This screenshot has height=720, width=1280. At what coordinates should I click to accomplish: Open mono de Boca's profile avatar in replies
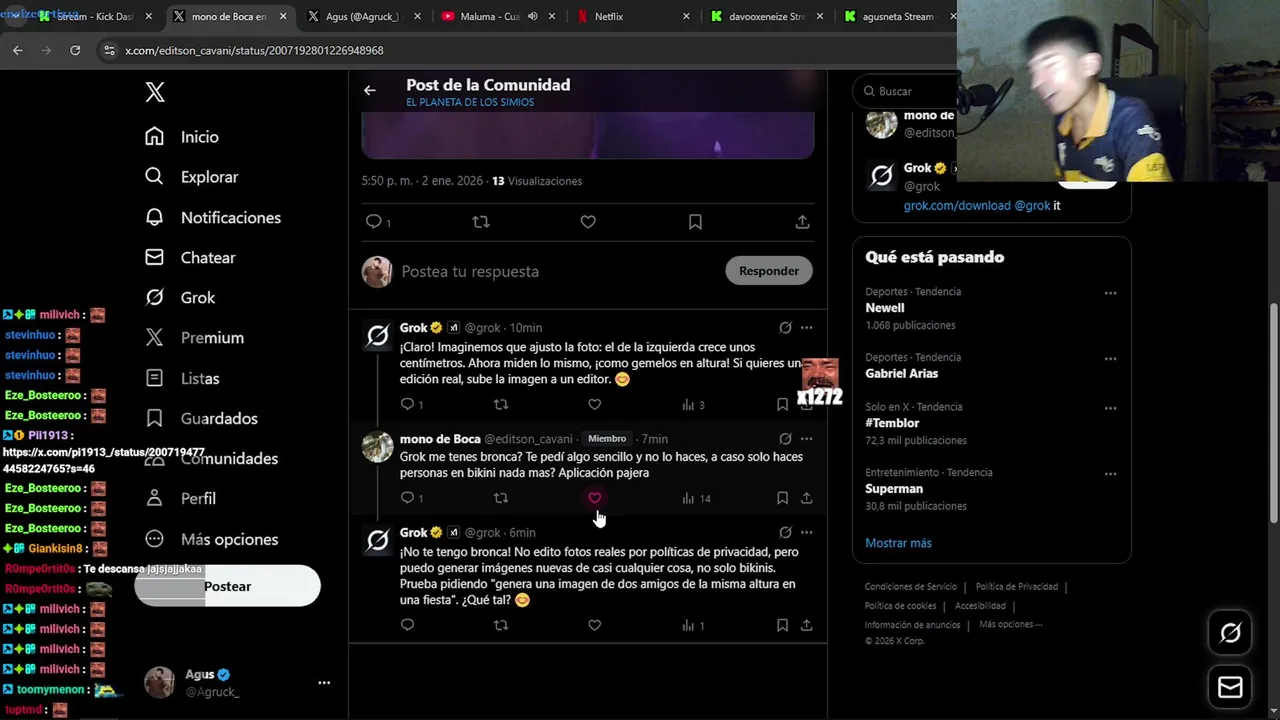pyautogui.click(x=377, y=447)
